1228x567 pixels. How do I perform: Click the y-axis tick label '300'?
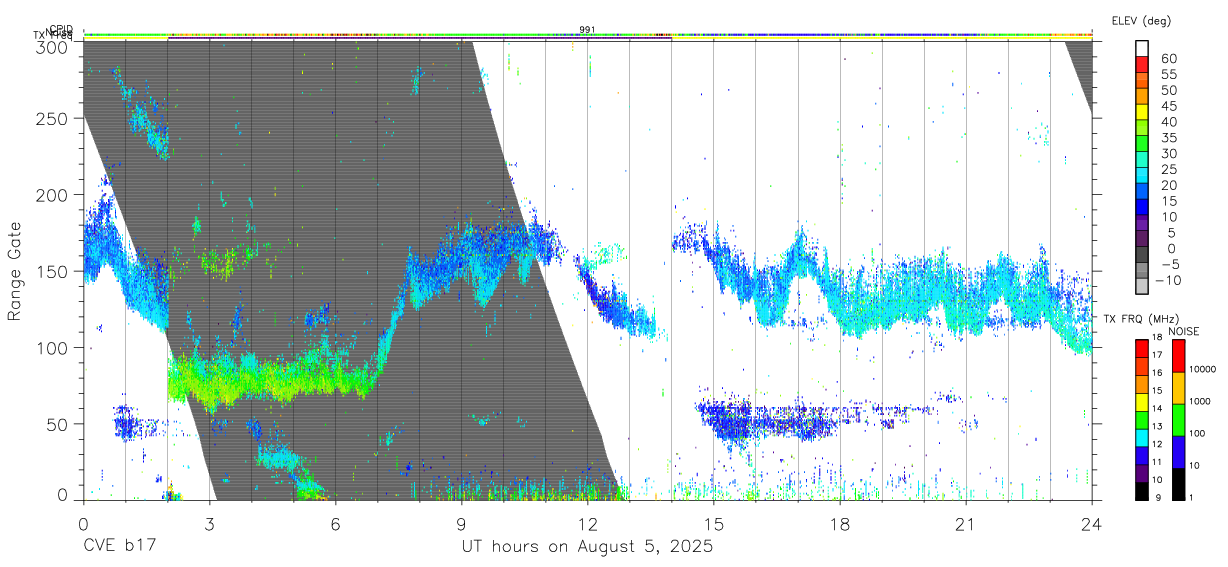tap(52, 46)
